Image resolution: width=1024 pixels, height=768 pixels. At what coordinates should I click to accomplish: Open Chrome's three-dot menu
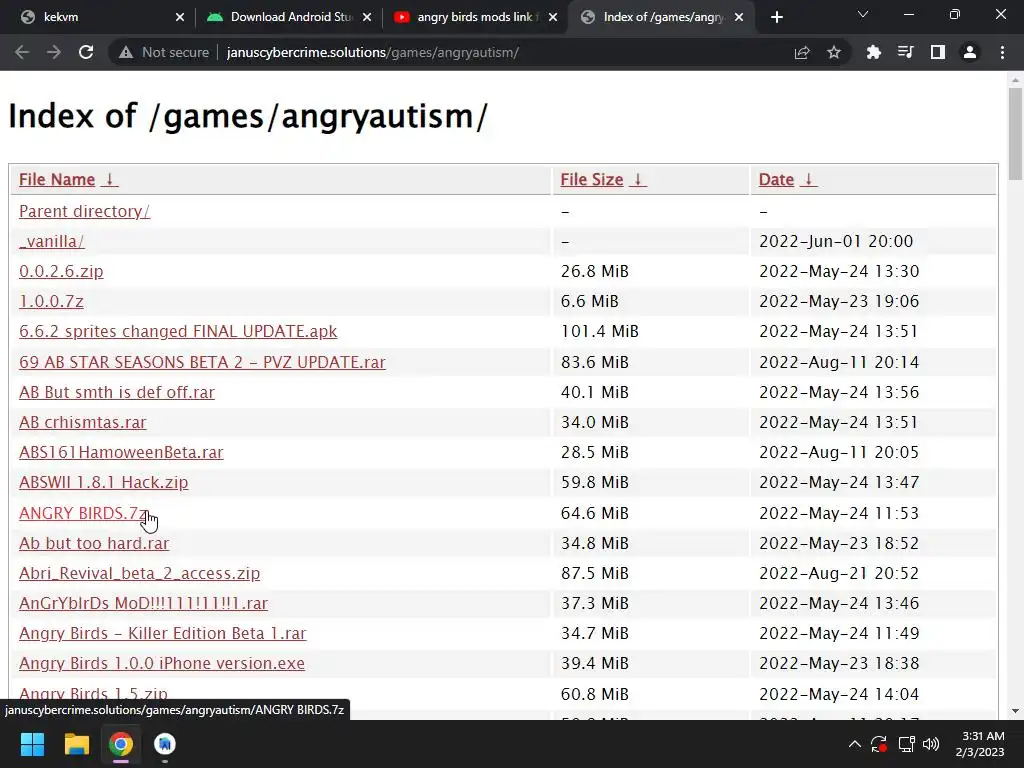click(x=1002, y=52)
